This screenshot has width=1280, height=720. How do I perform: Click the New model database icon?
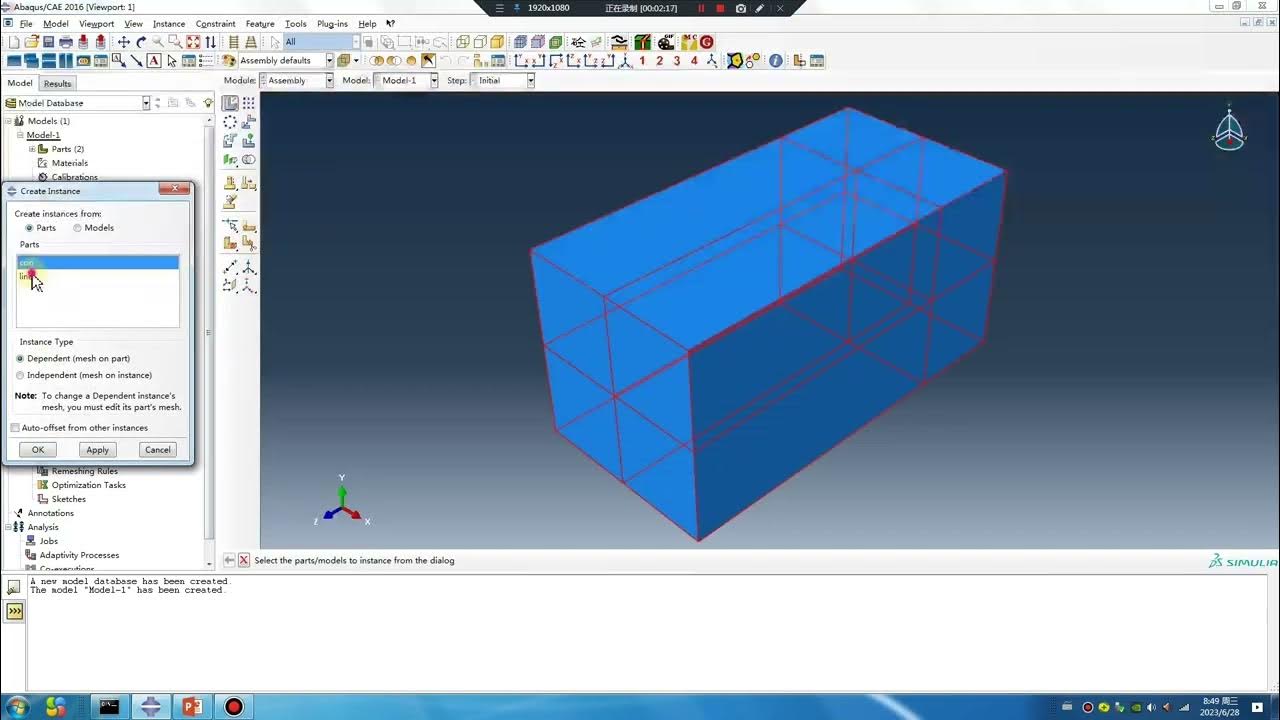[14, 42]
